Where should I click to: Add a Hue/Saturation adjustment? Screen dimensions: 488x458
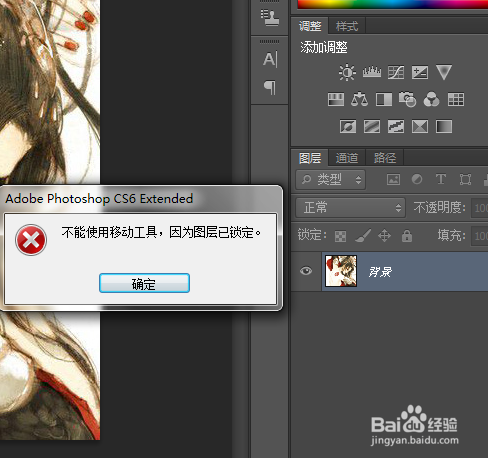coord(336,99)
